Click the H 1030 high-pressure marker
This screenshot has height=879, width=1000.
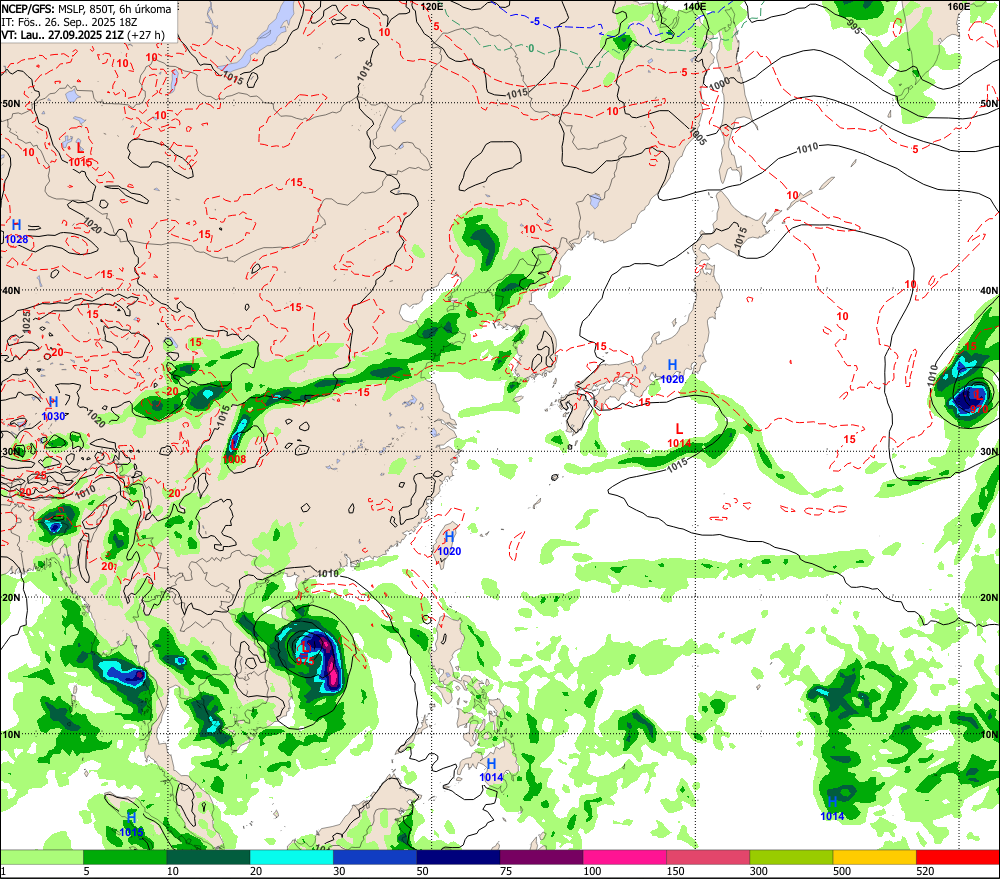[x=54, y=409]
